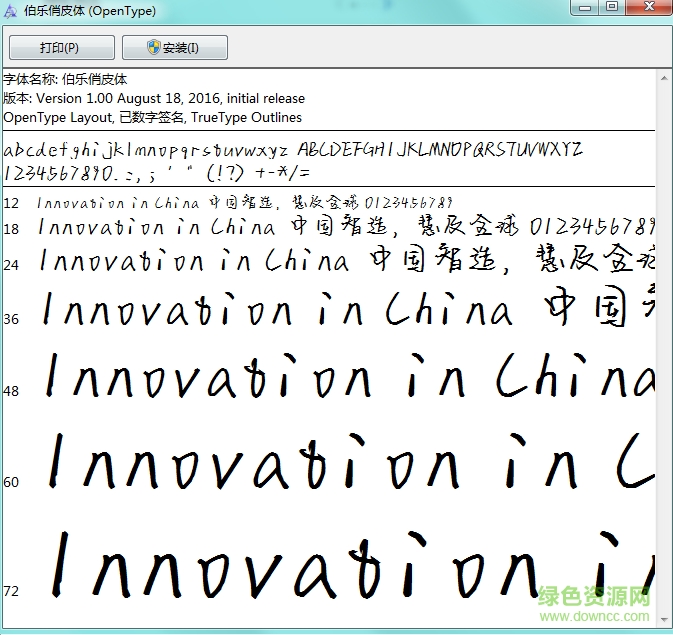
Task: Click the font name line 字体名称: 伯乐俏皮体
Action: [65, 79]
